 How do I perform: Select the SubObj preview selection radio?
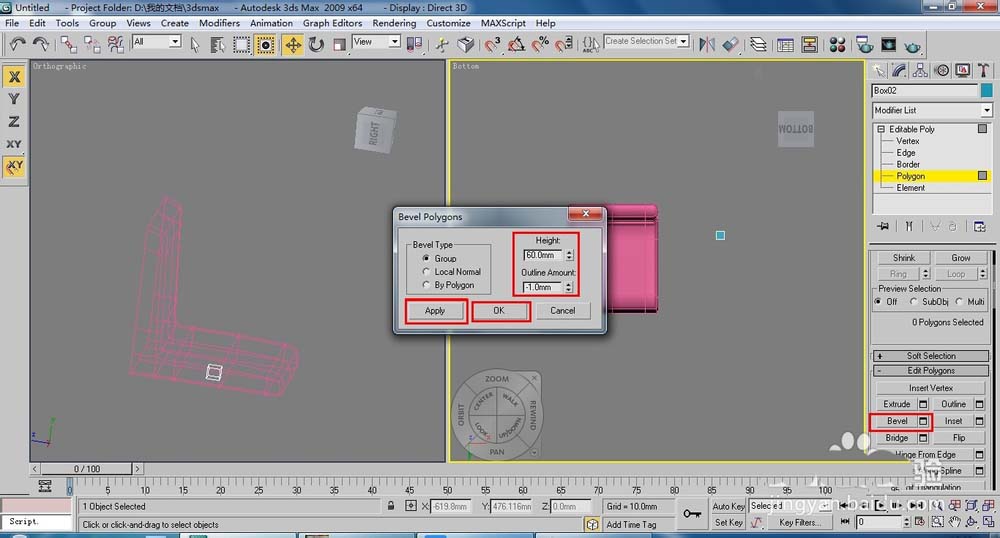coord(913,302)
